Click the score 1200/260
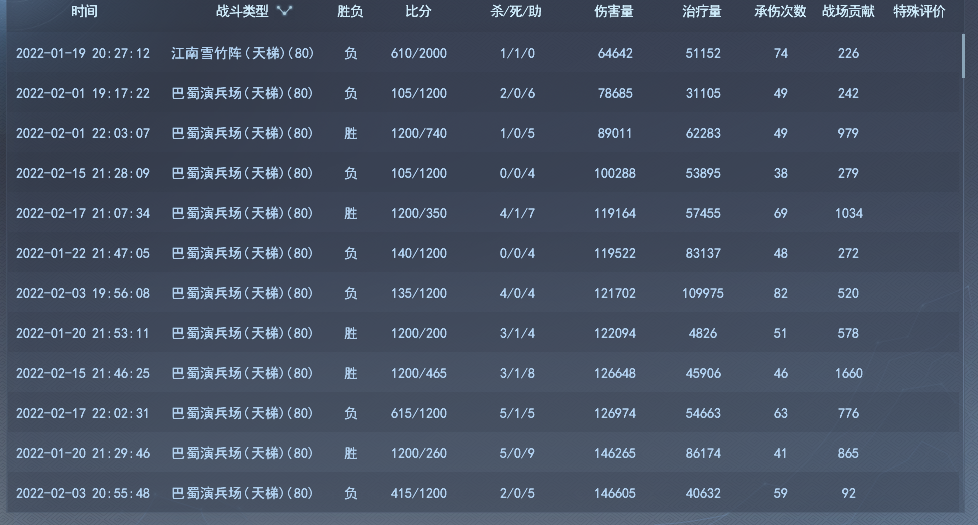978x525 pixels. pyautogui.click(x=419, y=453)
